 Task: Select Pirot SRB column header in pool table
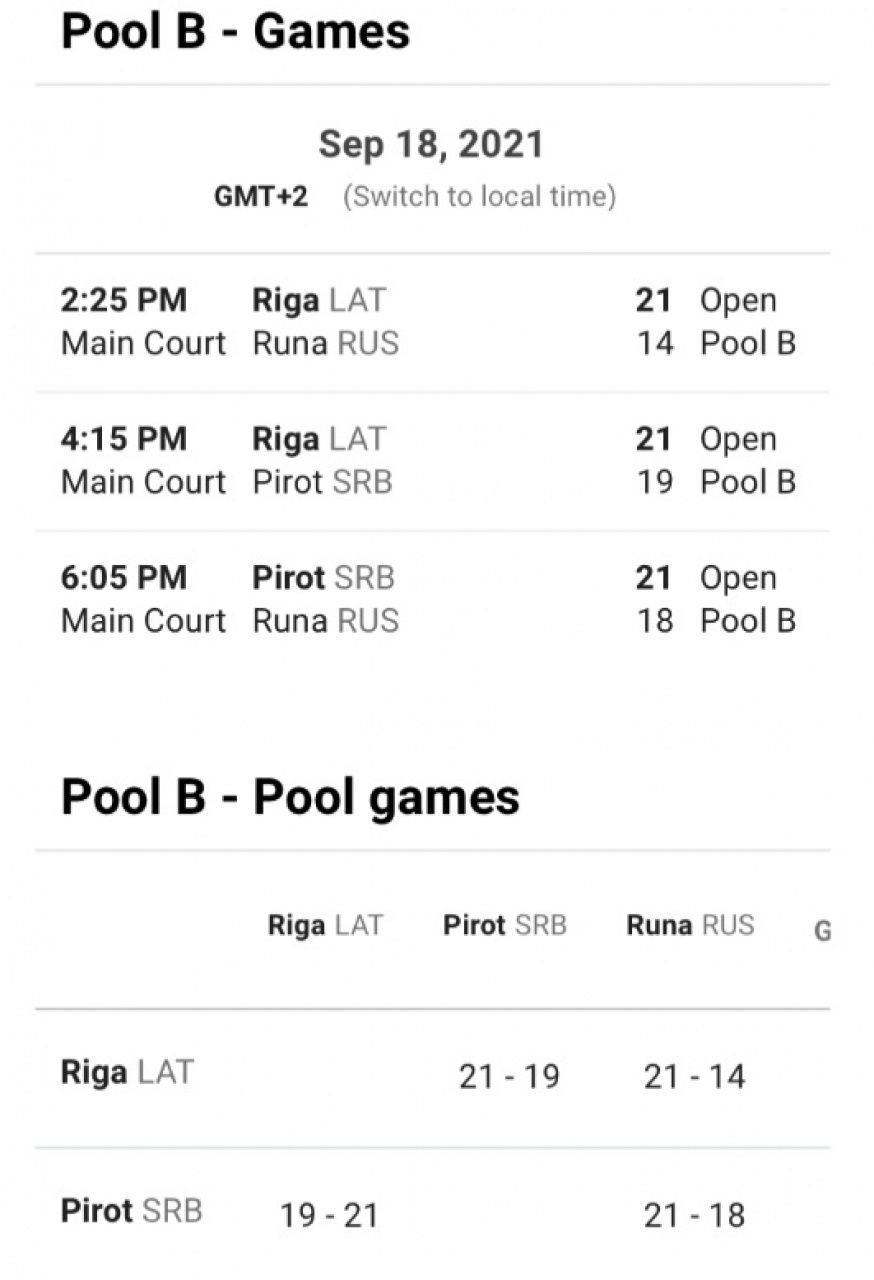click(505, 925)
